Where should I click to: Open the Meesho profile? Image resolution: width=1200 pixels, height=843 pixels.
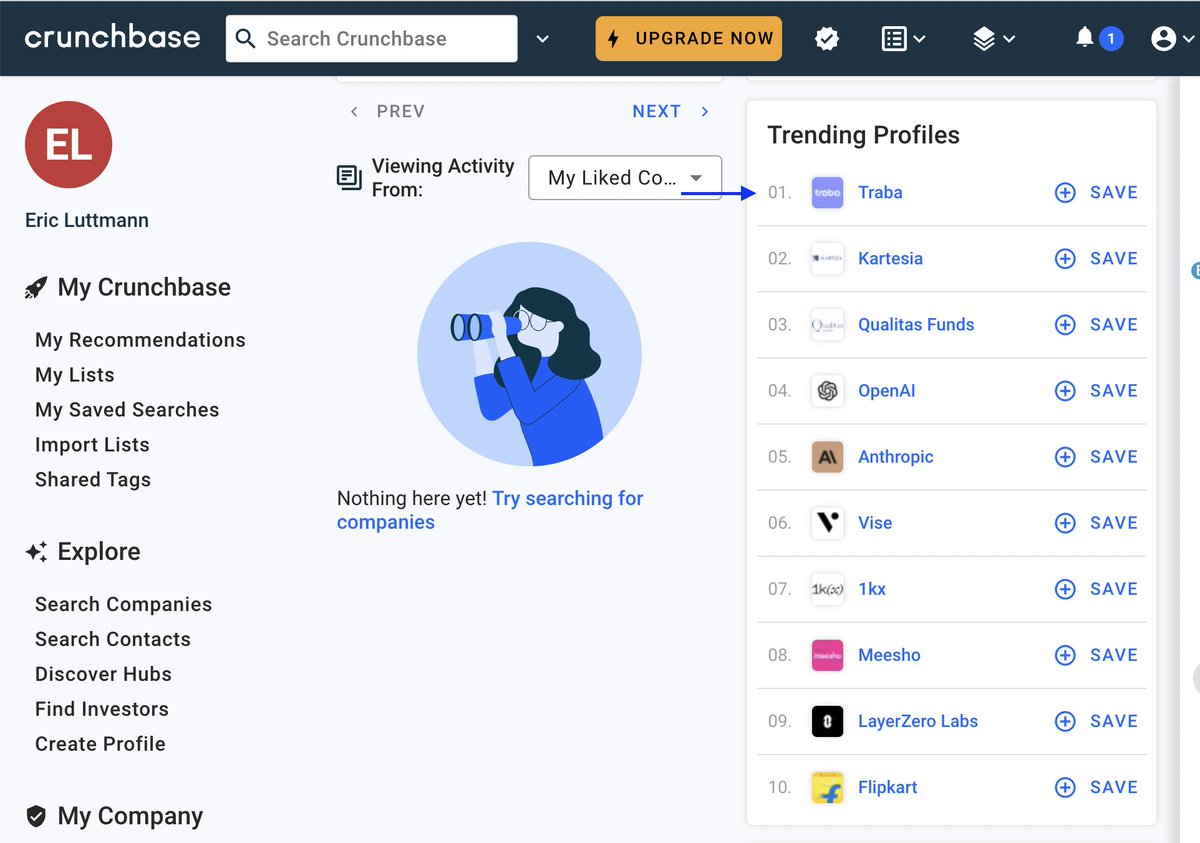pyautogui.click(x=889, y=655)
